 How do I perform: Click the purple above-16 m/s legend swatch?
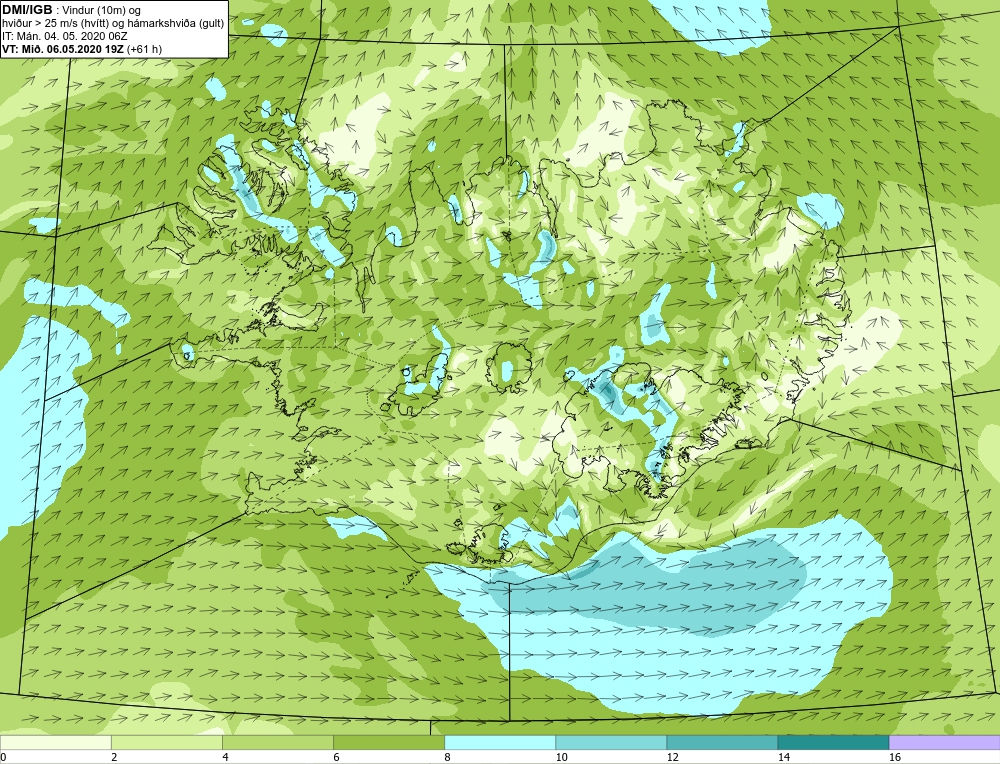pos(944,742)
